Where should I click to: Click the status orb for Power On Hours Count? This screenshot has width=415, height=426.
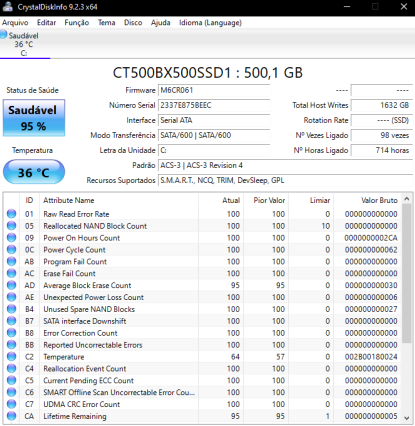point(11,238)
